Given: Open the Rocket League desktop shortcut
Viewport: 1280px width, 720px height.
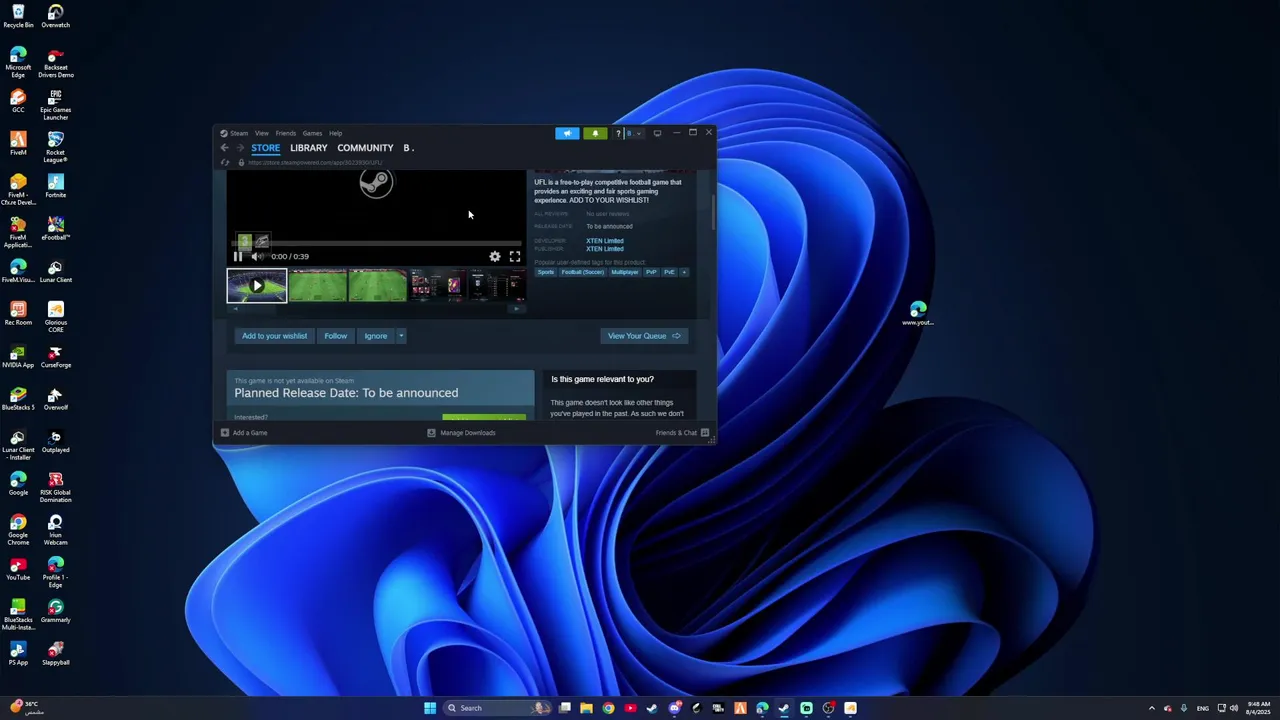Looking at the screenshot, I should tap(56, 145).
